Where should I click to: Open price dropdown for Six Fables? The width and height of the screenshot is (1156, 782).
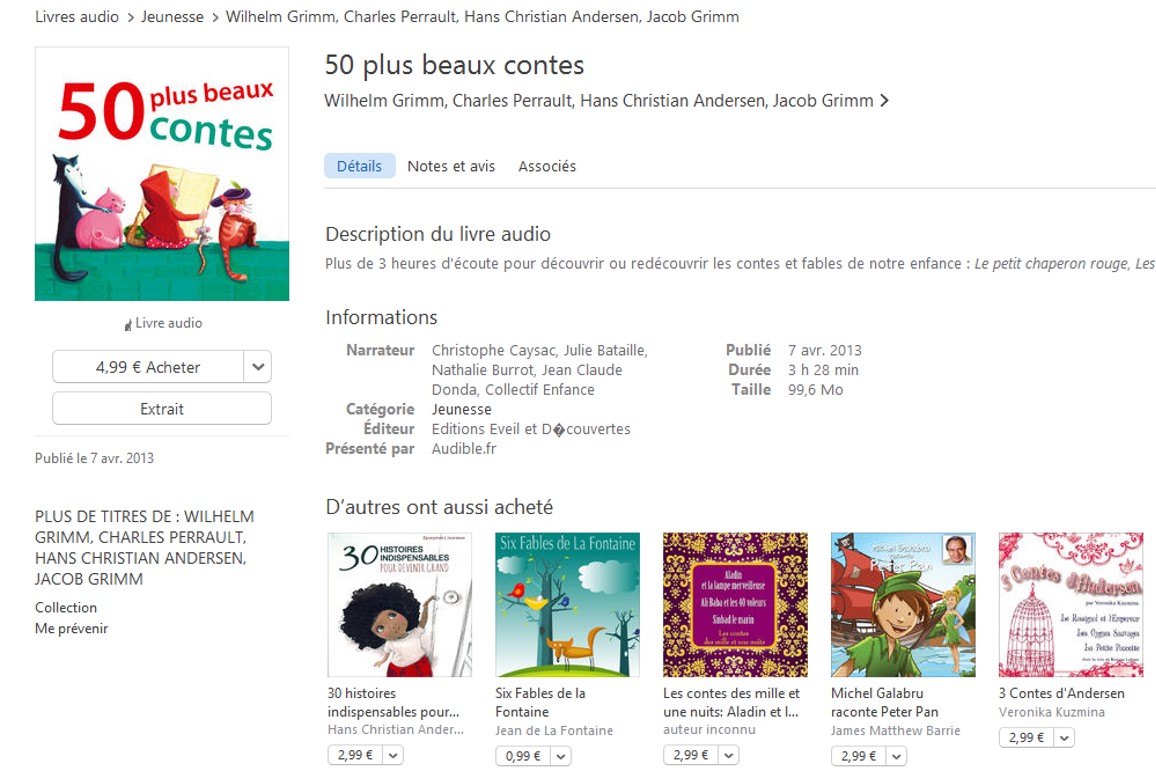560,756
